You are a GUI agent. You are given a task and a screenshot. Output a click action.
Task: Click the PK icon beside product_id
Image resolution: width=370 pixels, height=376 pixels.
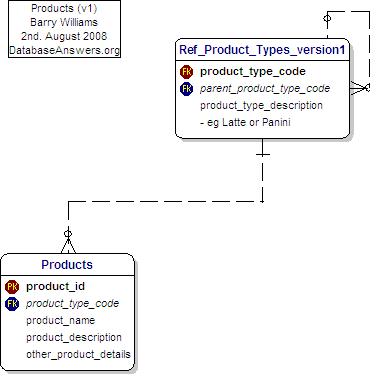[x=12, y=287]
